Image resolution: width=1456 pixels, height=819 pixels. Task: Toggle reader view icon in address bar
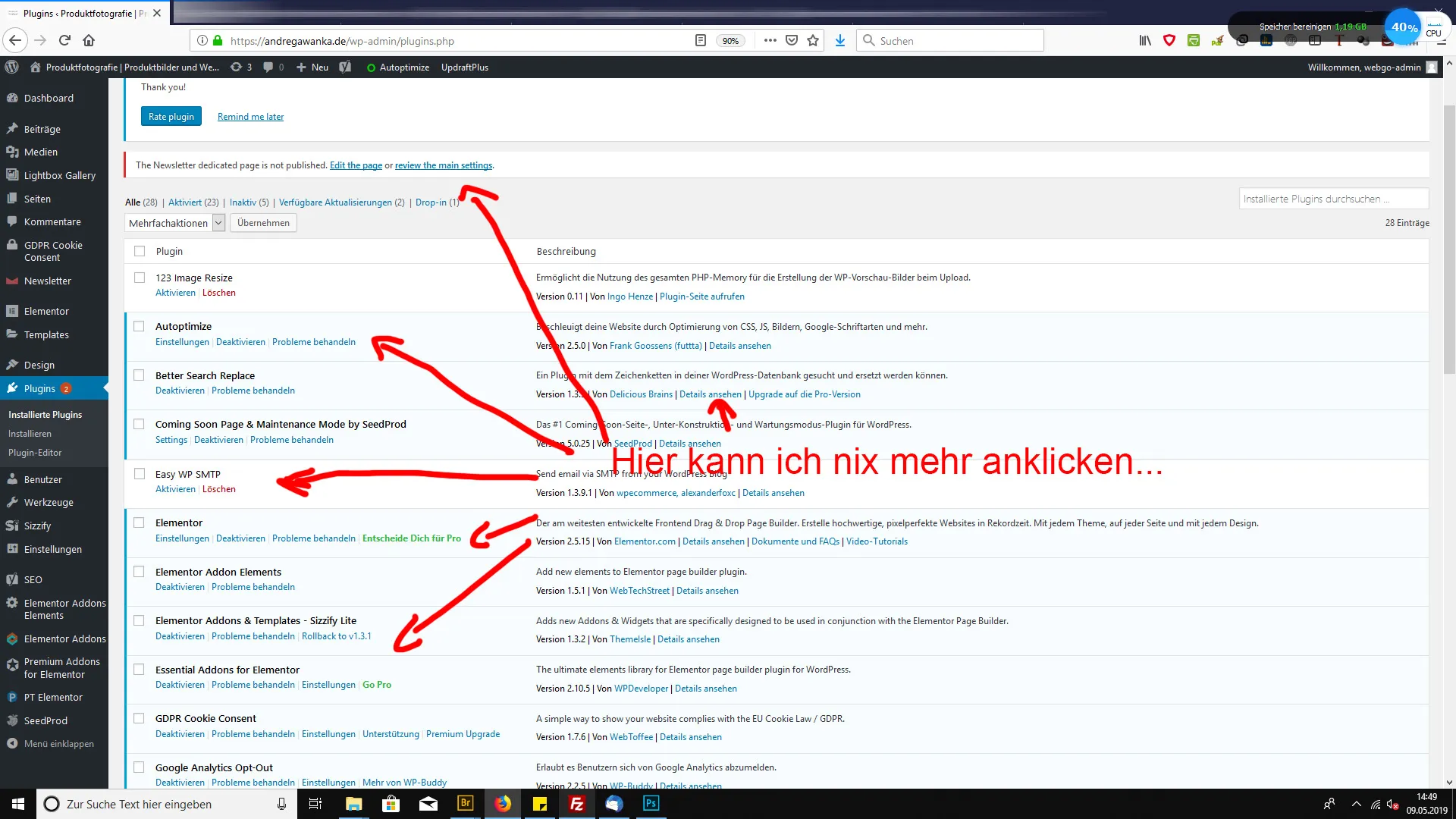click(701, 41)
